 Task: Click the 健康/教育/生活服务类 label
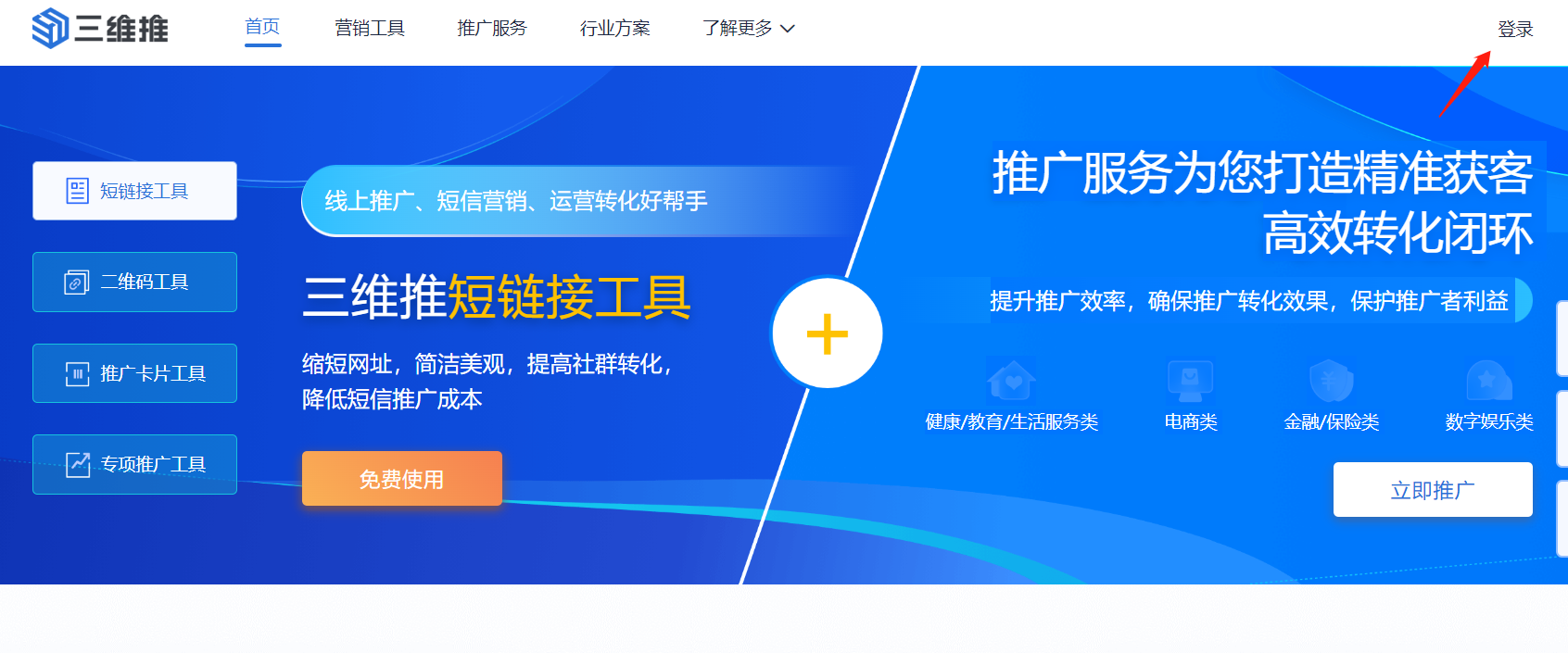click(x=1012, y=422)
